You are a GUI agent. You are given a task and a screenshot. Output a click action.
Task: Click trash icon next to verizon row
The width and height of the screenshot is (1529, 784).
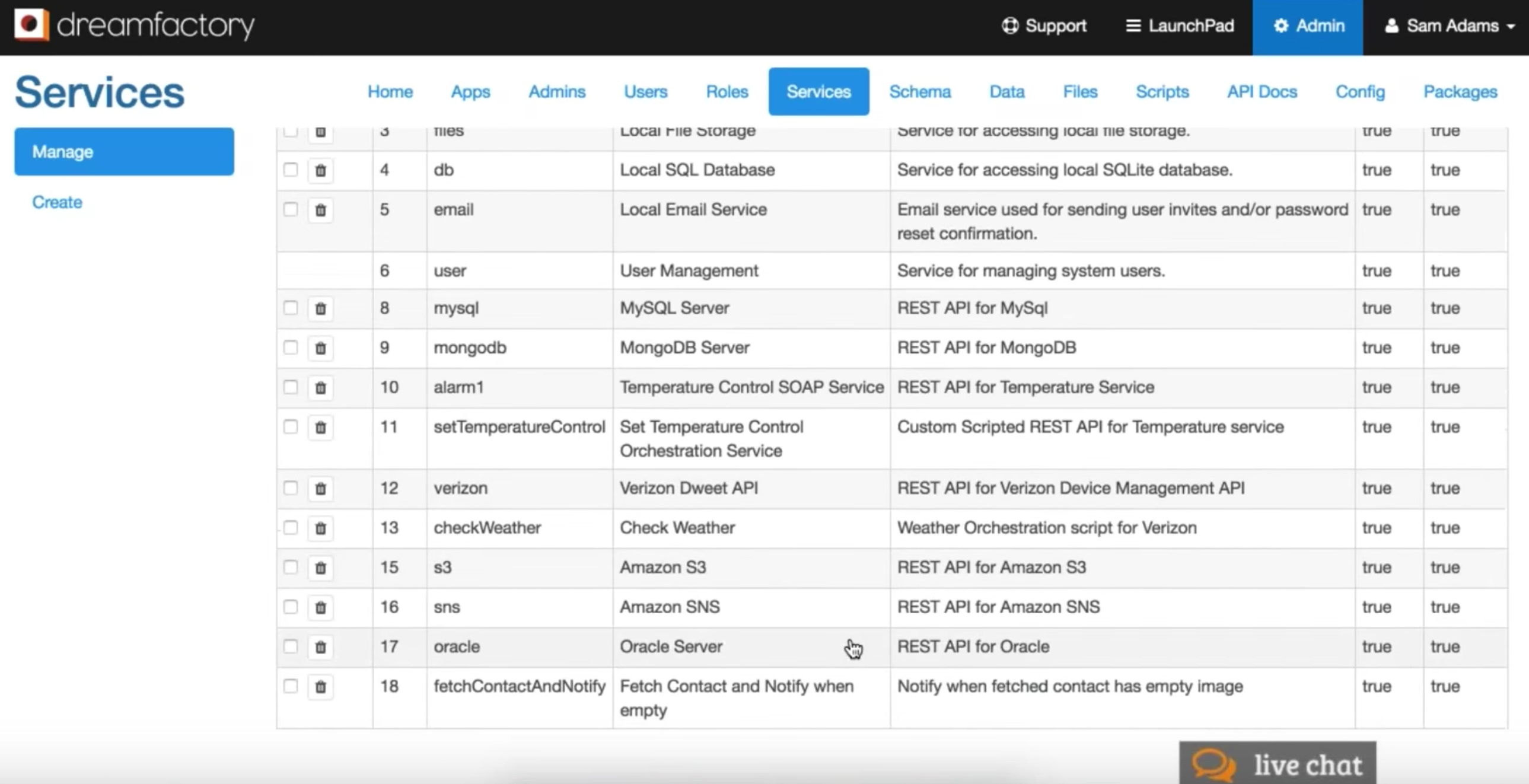320,489
